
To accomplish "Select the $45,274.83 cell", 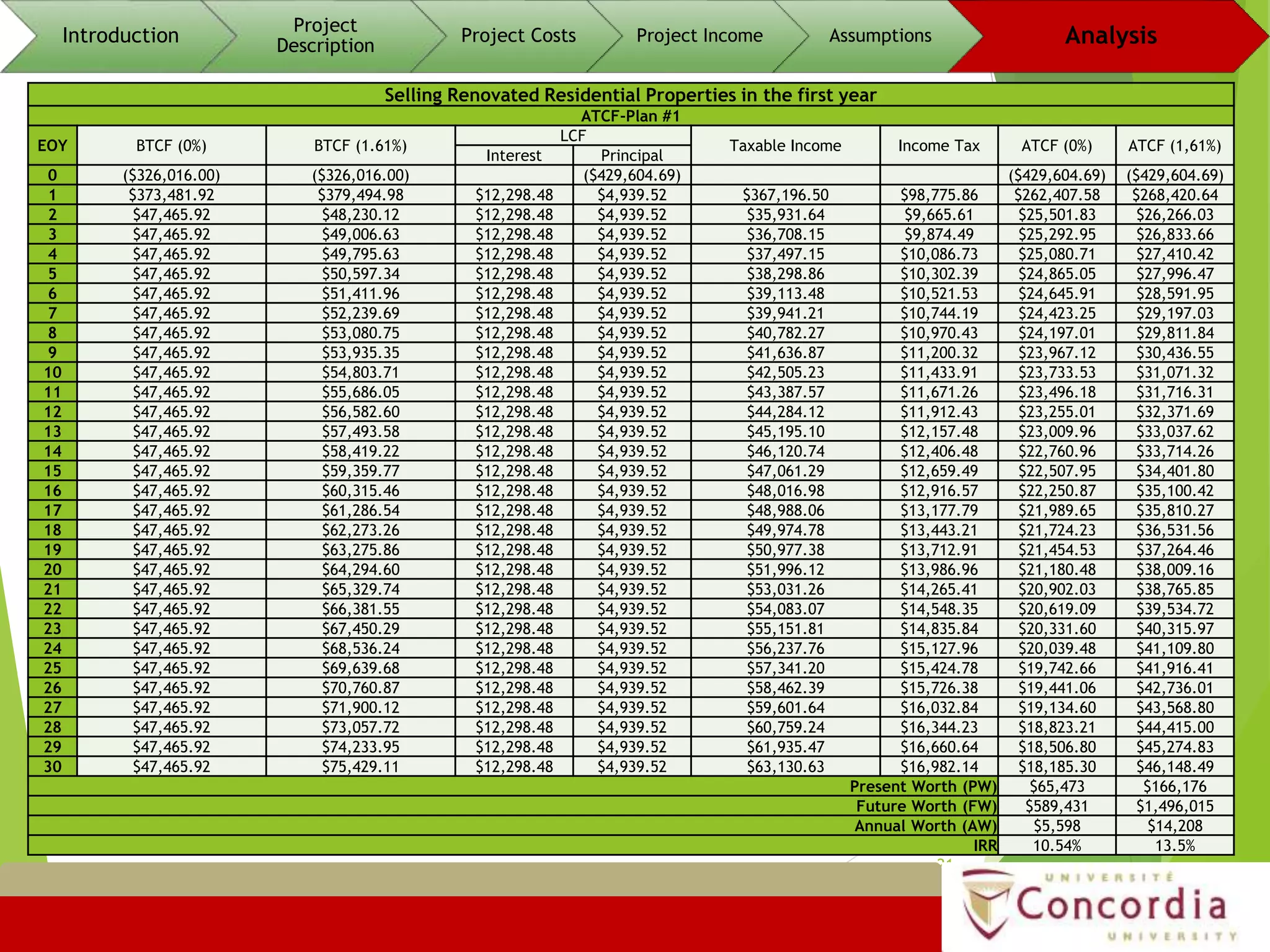I will (x=1175, y=747).
